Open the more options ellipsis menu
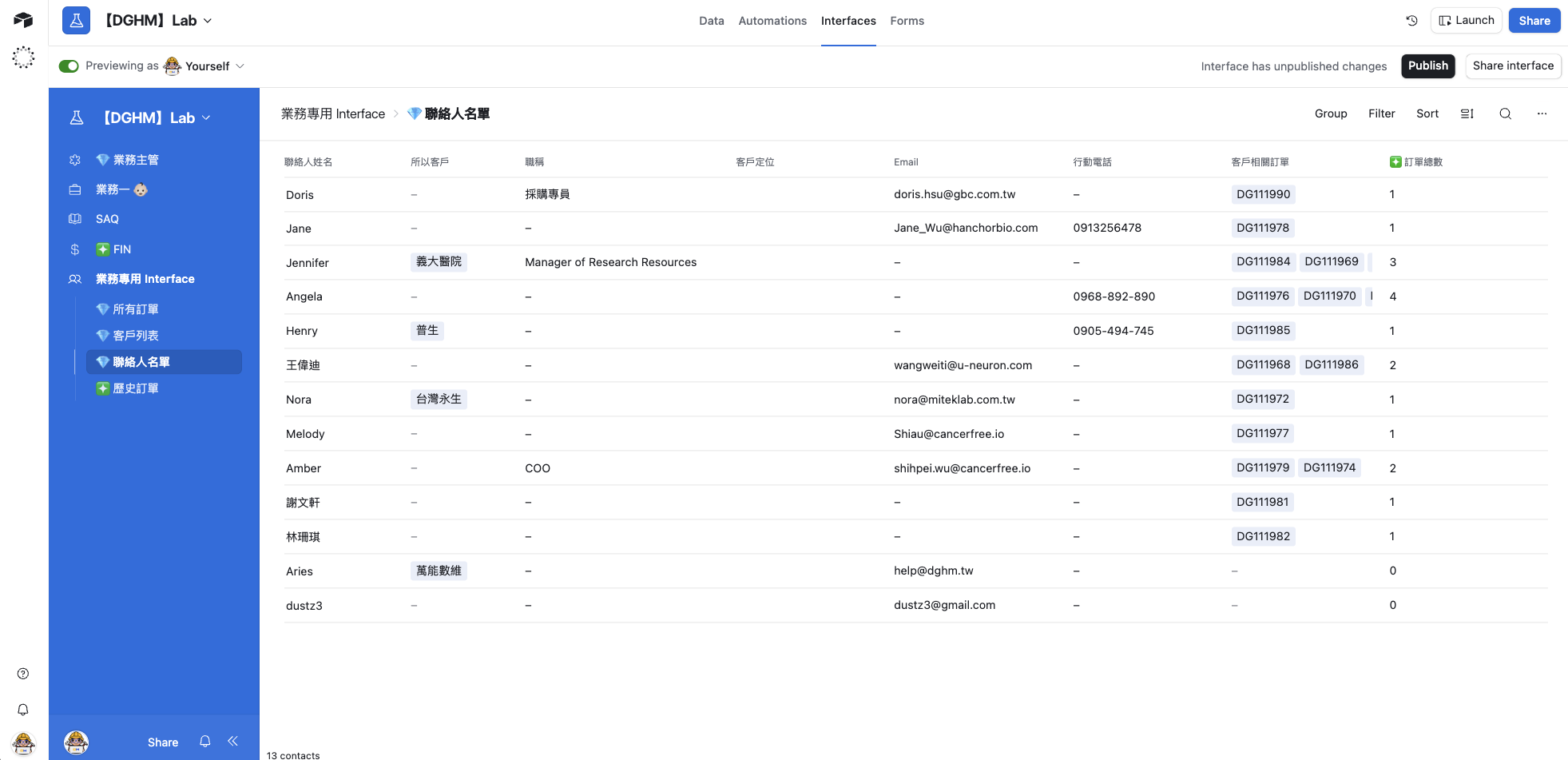The height and width of the screenshot is (760, 1568). 1542,113
